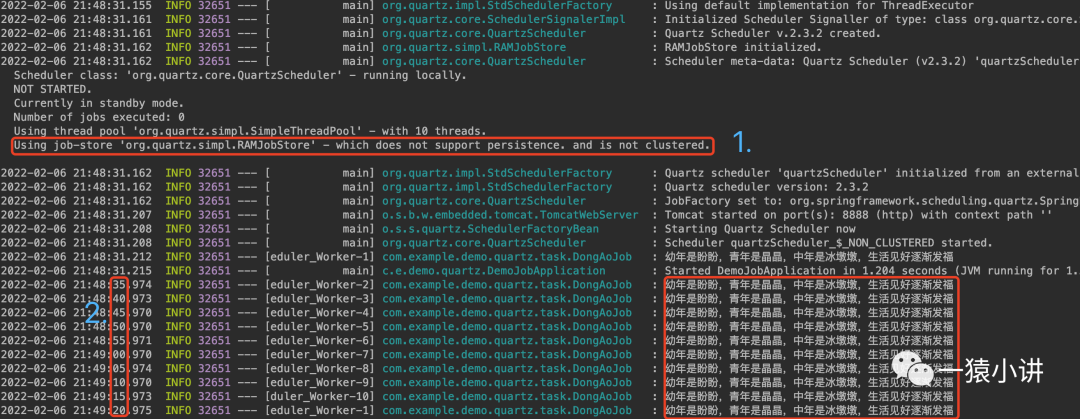Select the 'JobFactory set to' message
Viewport: 1080px width, 419px height.
point(872,201)
